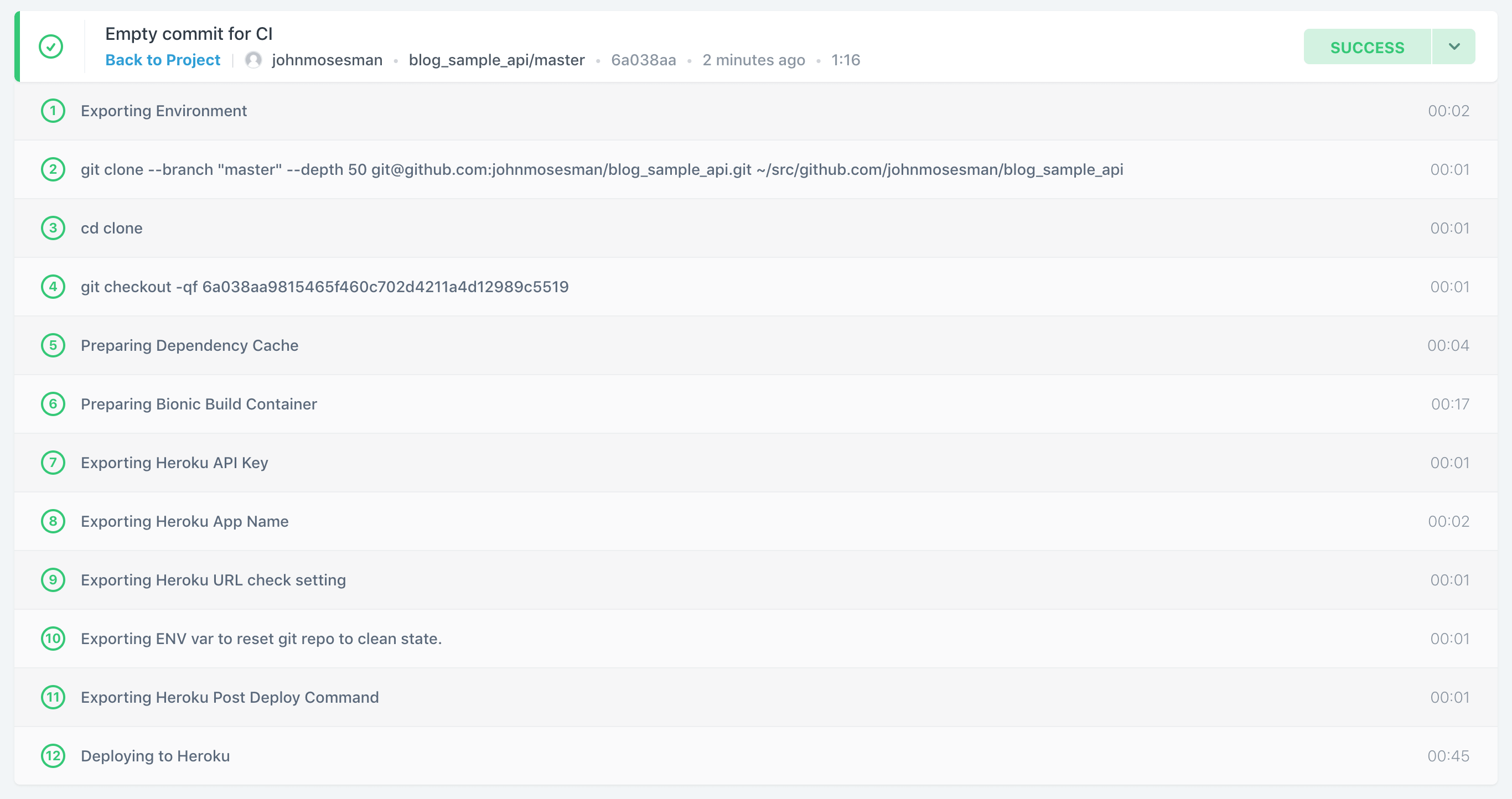1512x799 pixels.
Task: Expand Exporting ENV var to reset git repo
Action: 756,639
